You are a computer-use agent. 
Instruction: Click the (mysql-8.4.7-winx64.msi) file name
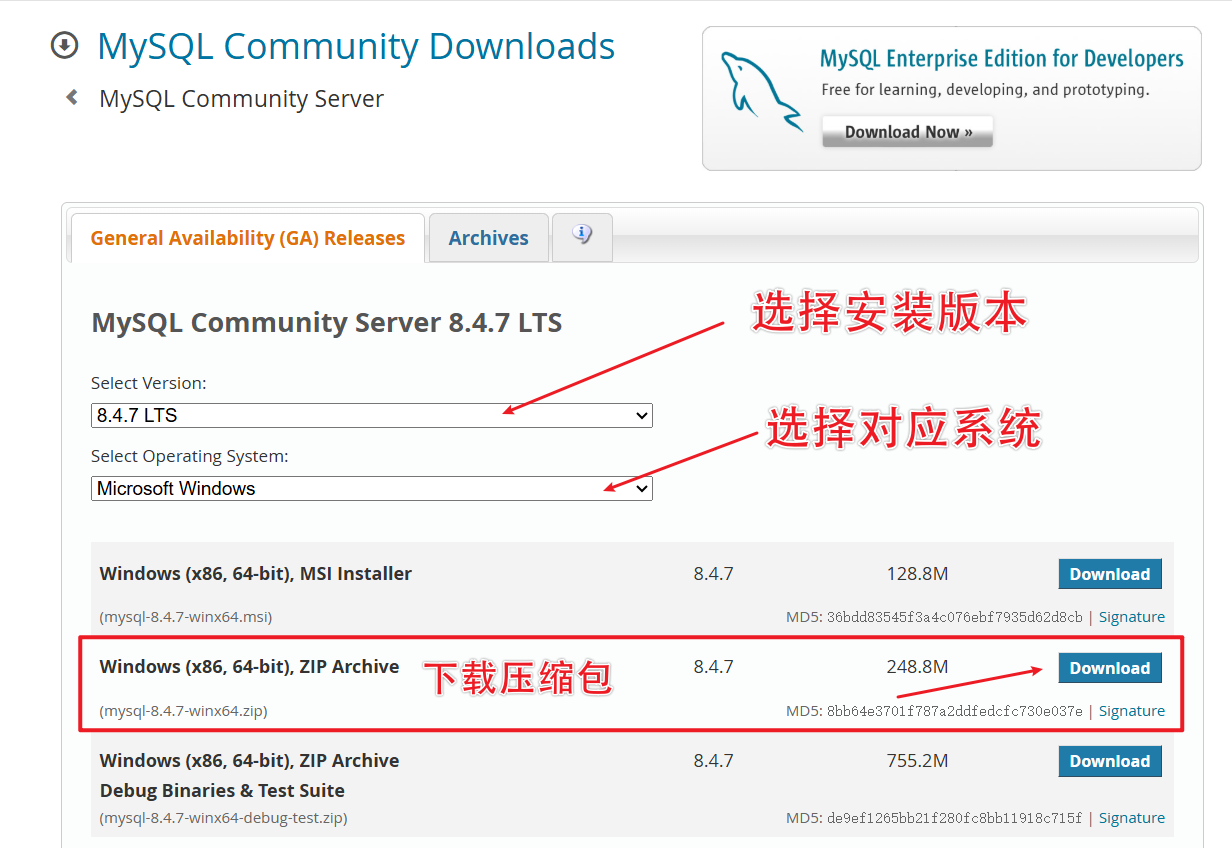(186, 617)
